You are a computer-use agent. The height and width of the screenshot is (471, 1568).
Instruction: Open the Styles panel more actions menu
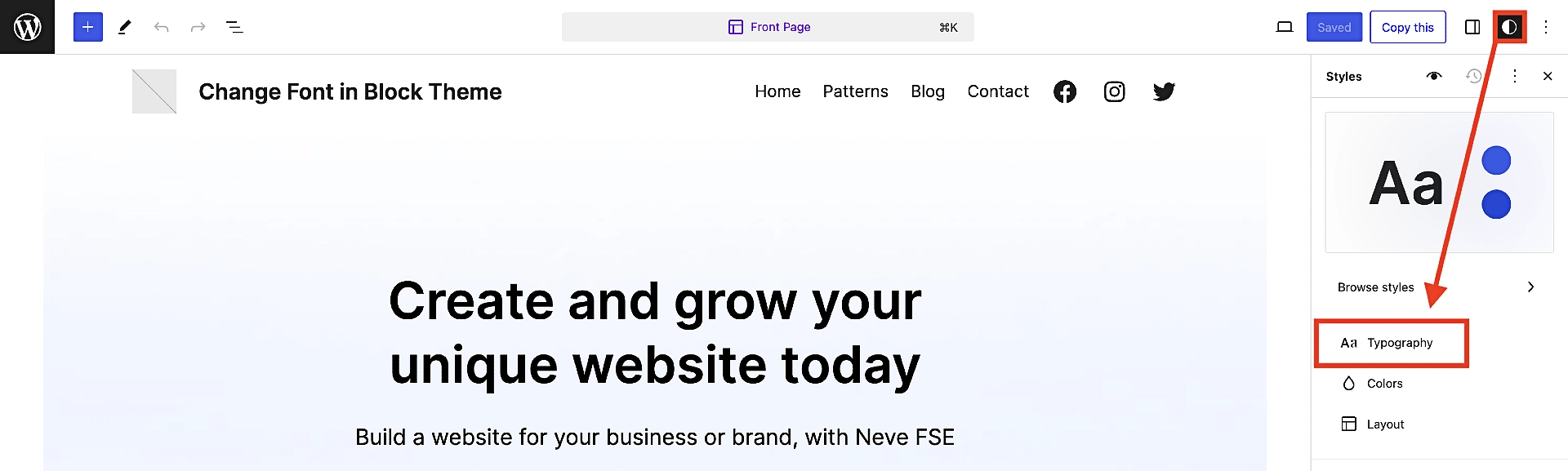[x=1515, y=76]
